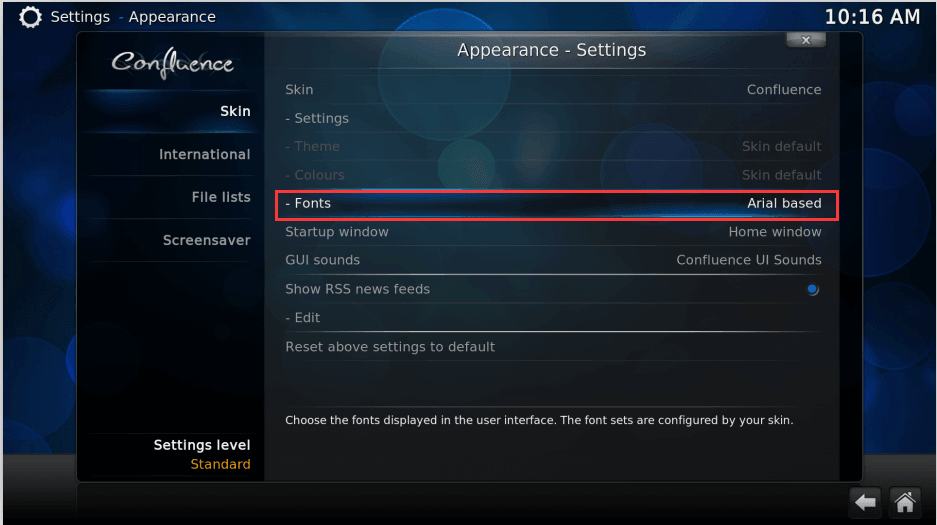Go to home screen via house icon
Viewport: 937px width, 525px height.
pyautogui.click(x=905, y=502)
